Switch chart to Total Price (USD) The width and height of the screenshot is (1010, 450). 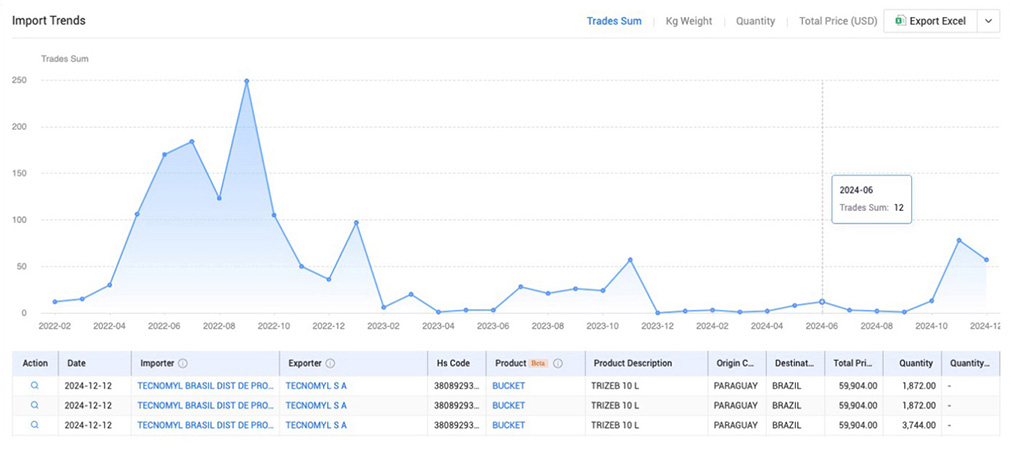click(838, 21)
